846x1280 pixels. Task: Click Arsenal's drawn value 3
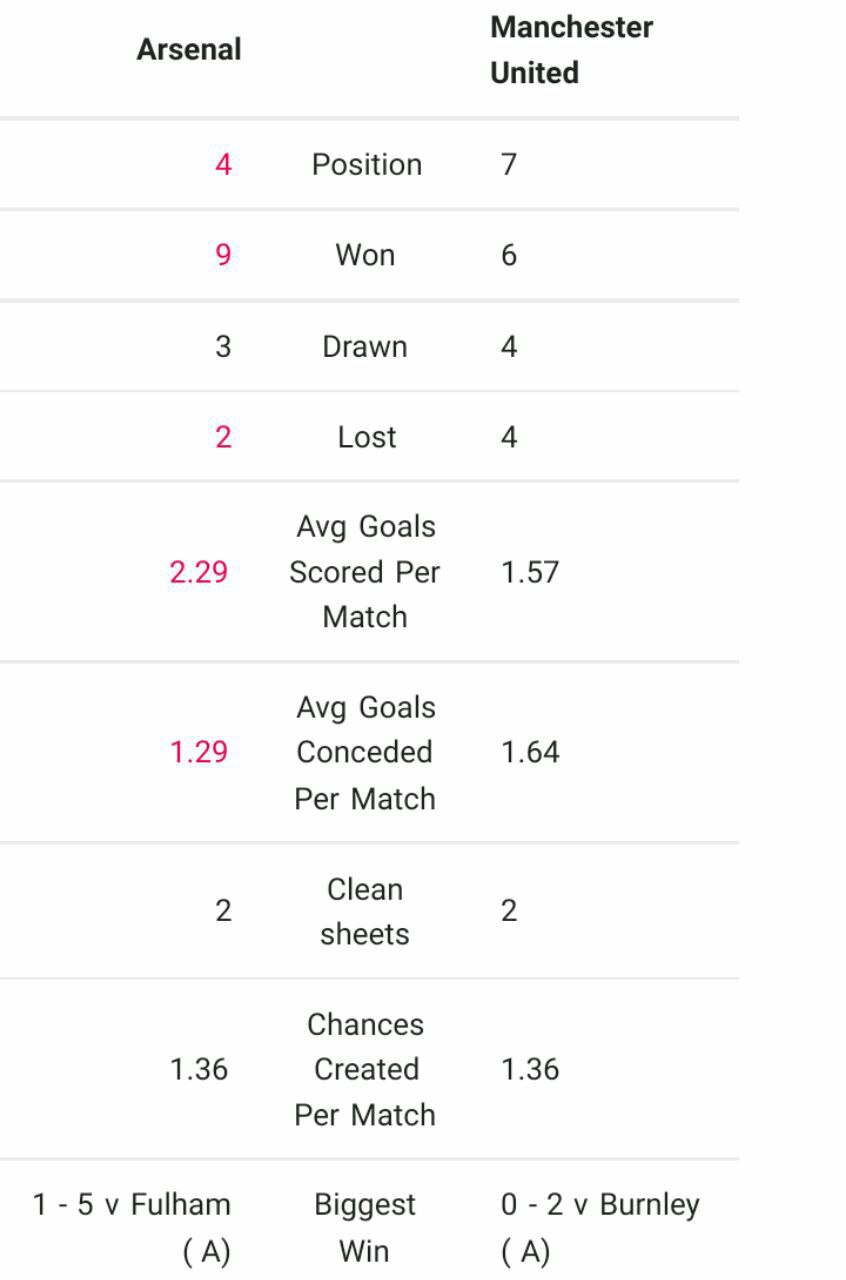click(x=223, y=347)
